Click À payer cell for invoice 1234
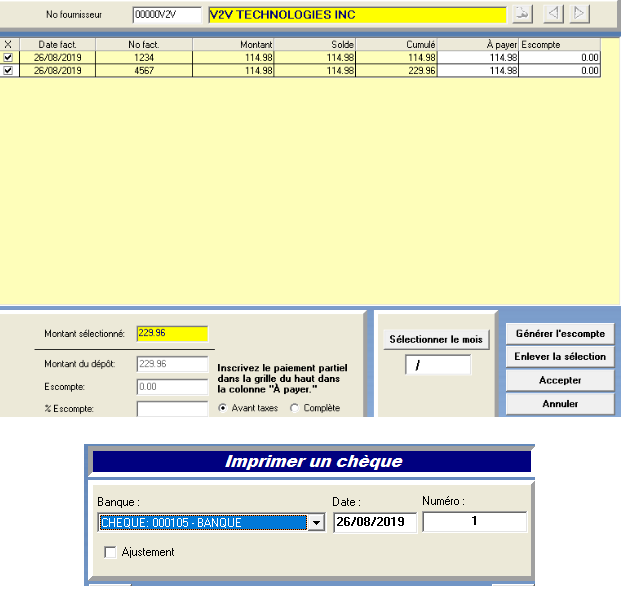621x589 pixels. [x=478, y=57]
